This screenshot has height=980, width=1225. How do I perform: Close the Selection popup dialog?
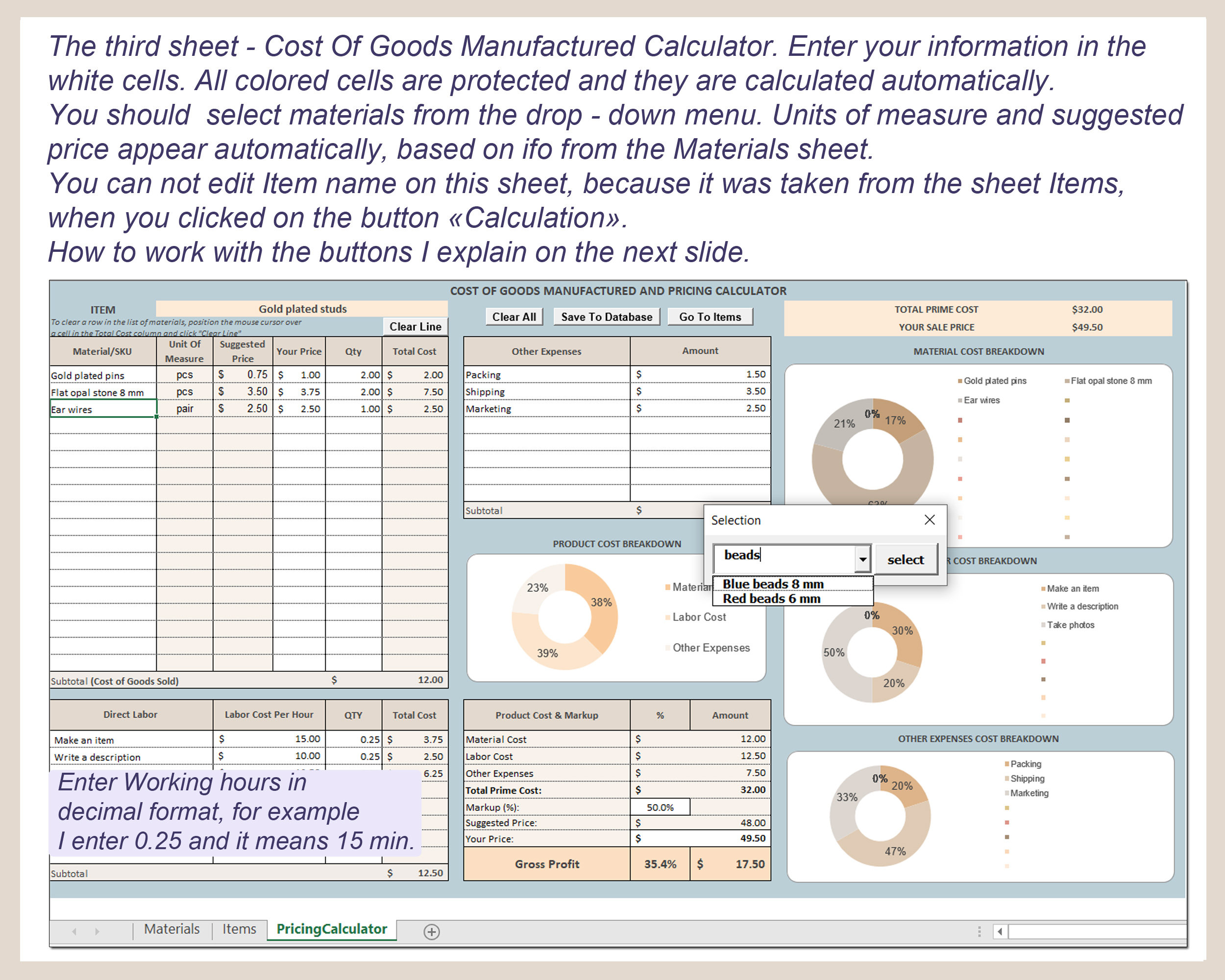click(x=930, y=519)
